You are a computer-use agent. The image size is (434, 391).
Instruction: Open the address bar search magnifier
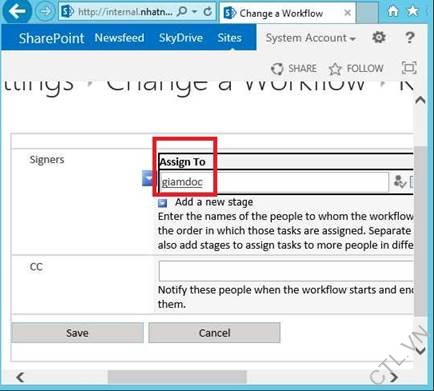182,12
